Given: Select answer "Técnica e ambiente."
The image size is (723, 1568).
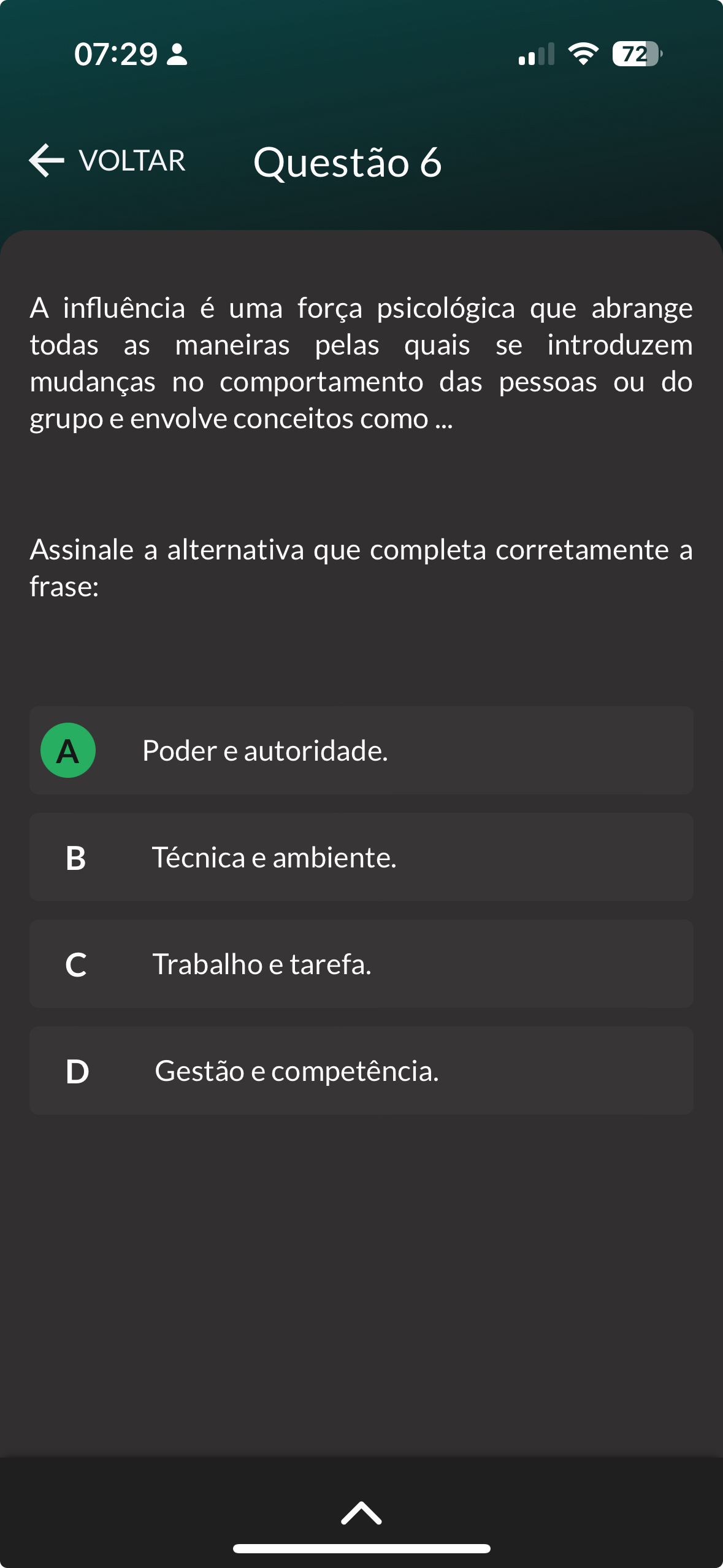Looking at the screenshot, I should coord(274,858).
